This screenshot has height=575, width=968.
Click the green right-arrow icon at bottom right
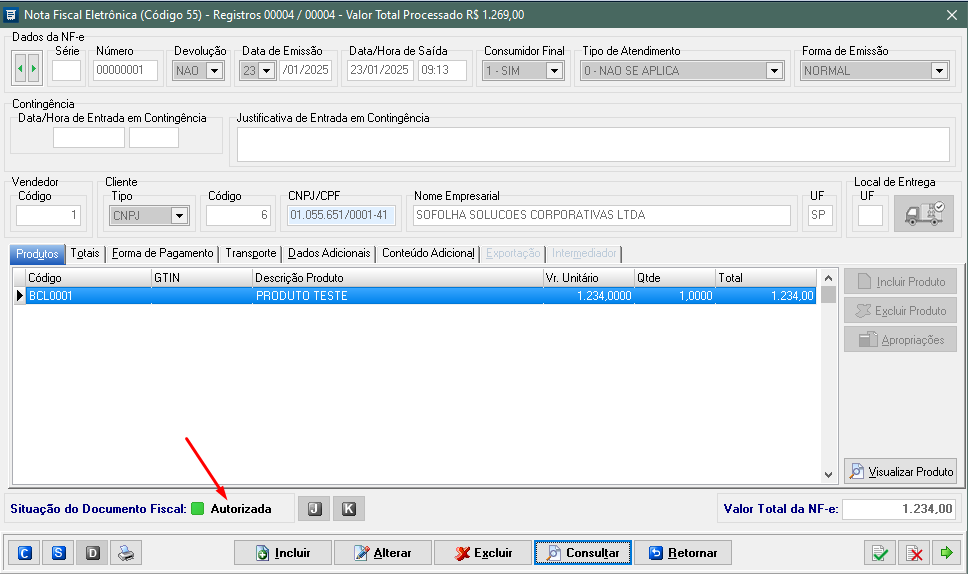click(x=945, y=552)
